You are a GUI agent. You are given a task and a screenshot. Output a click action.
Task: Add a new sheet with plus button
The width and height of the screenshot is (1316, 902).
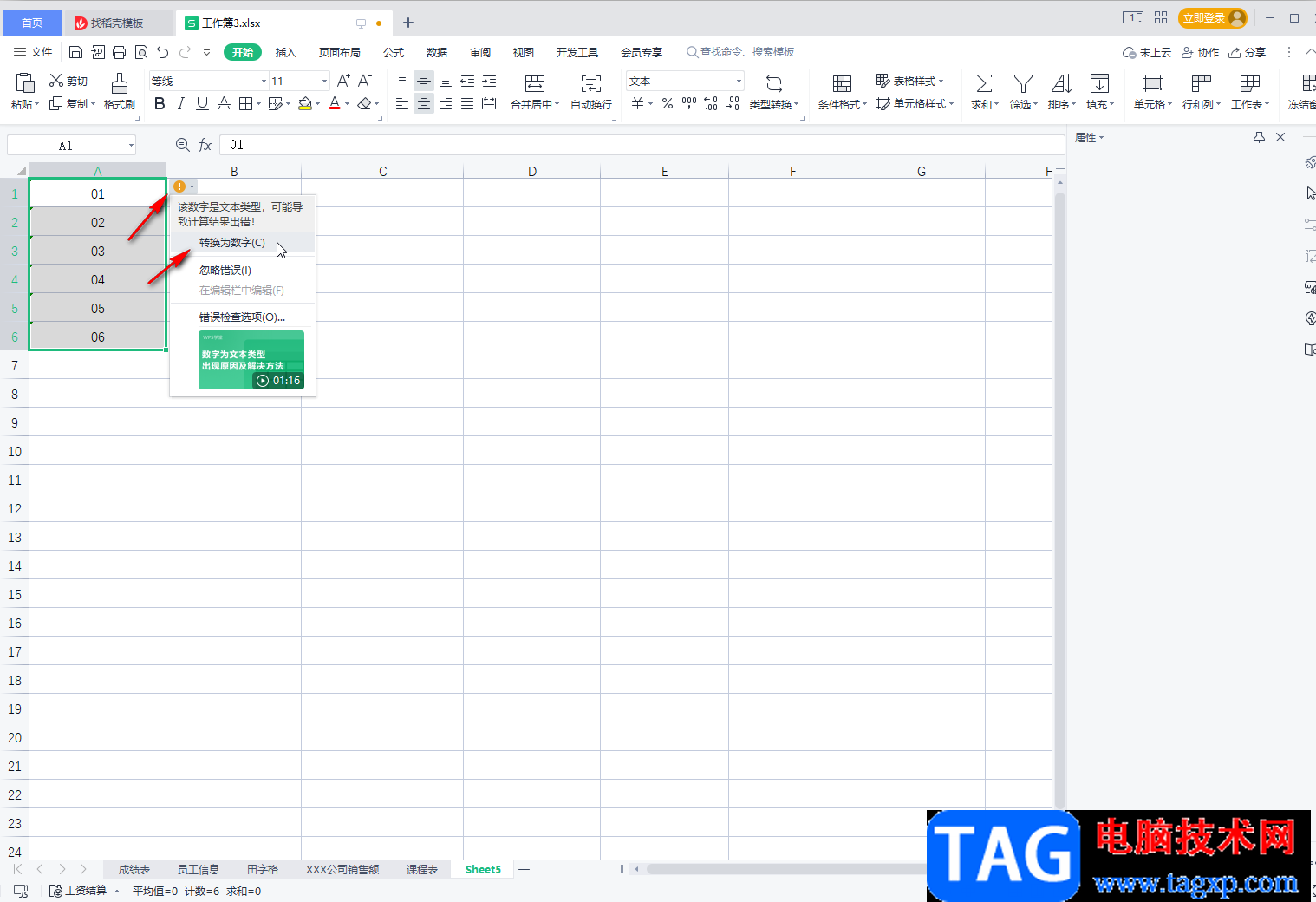(x=524, y=869)
